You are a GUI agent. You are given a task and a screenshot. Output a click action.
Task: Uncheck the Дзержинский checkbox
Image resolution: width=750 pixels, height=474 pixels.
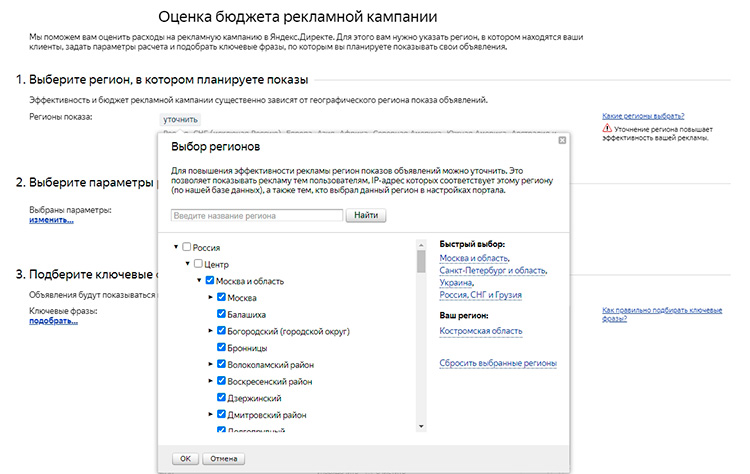point(221,397)
